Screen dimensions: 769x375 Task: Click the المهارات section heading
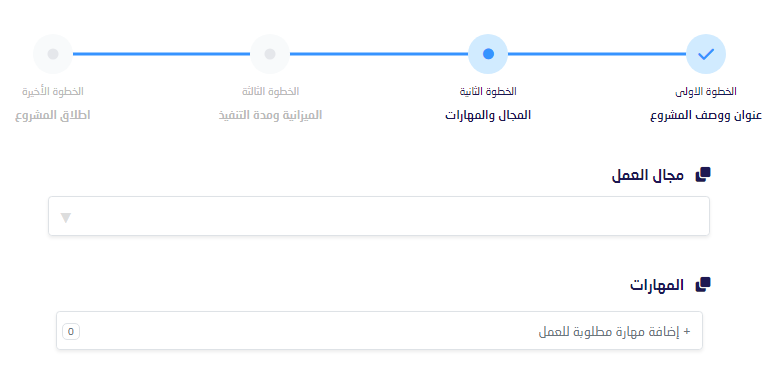tap(657, 285)
